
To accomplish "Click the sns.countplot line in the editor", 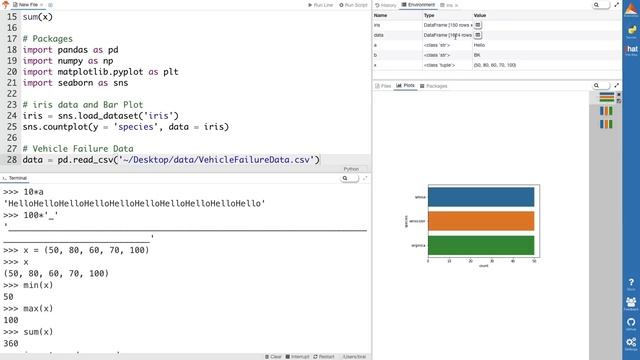I will 126,127.
